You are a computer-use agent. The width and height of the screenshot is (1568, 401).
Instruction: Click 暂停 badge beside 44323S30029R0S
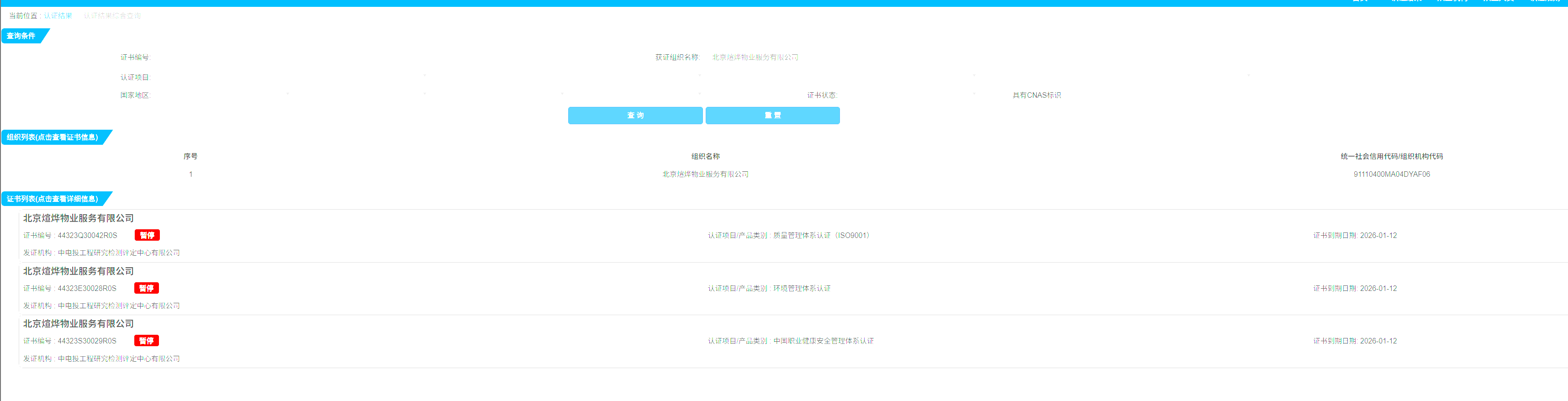point(146,341)
